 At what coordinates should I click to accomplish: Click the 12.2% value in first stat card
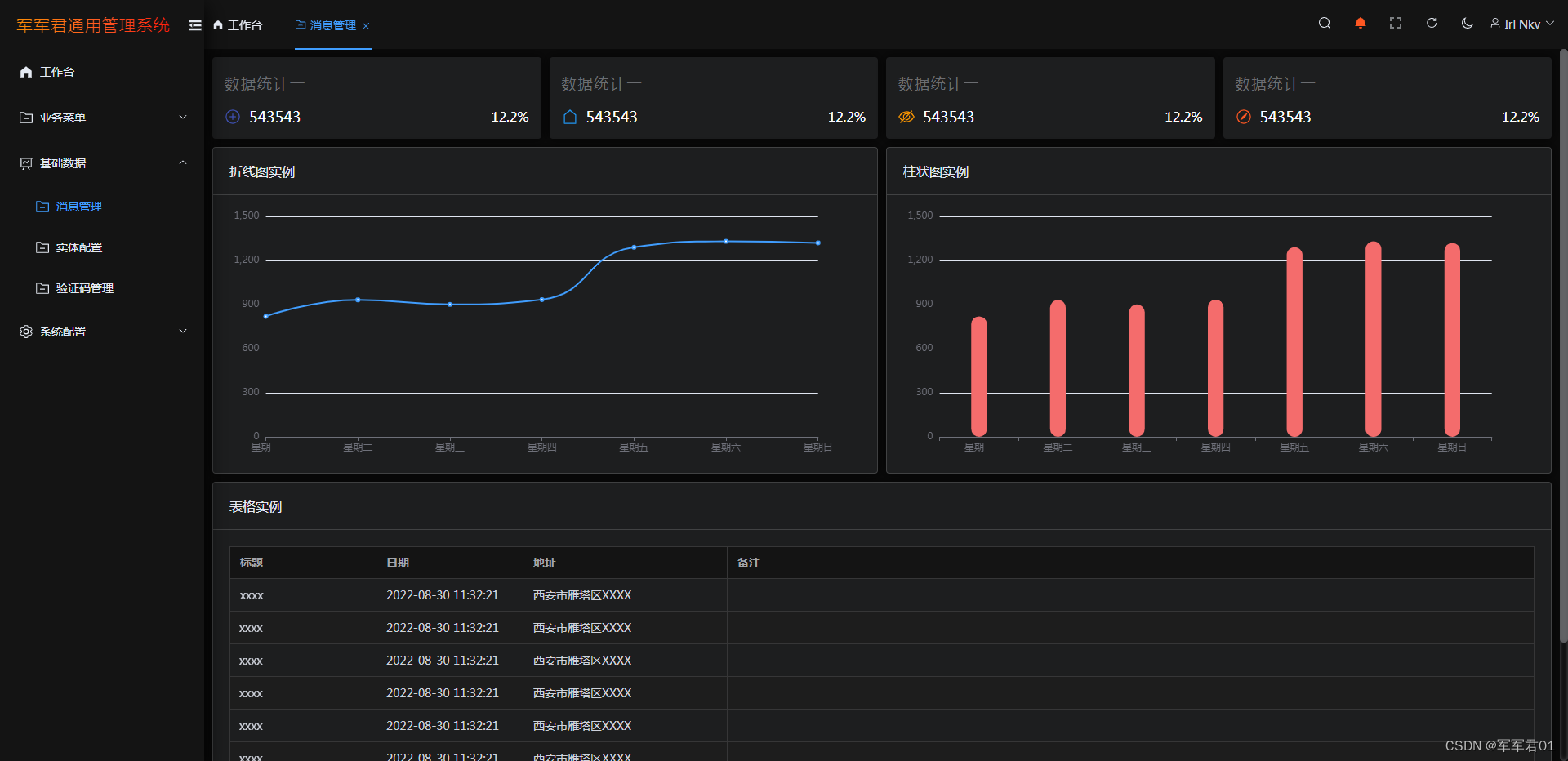[x=510, y=117]
